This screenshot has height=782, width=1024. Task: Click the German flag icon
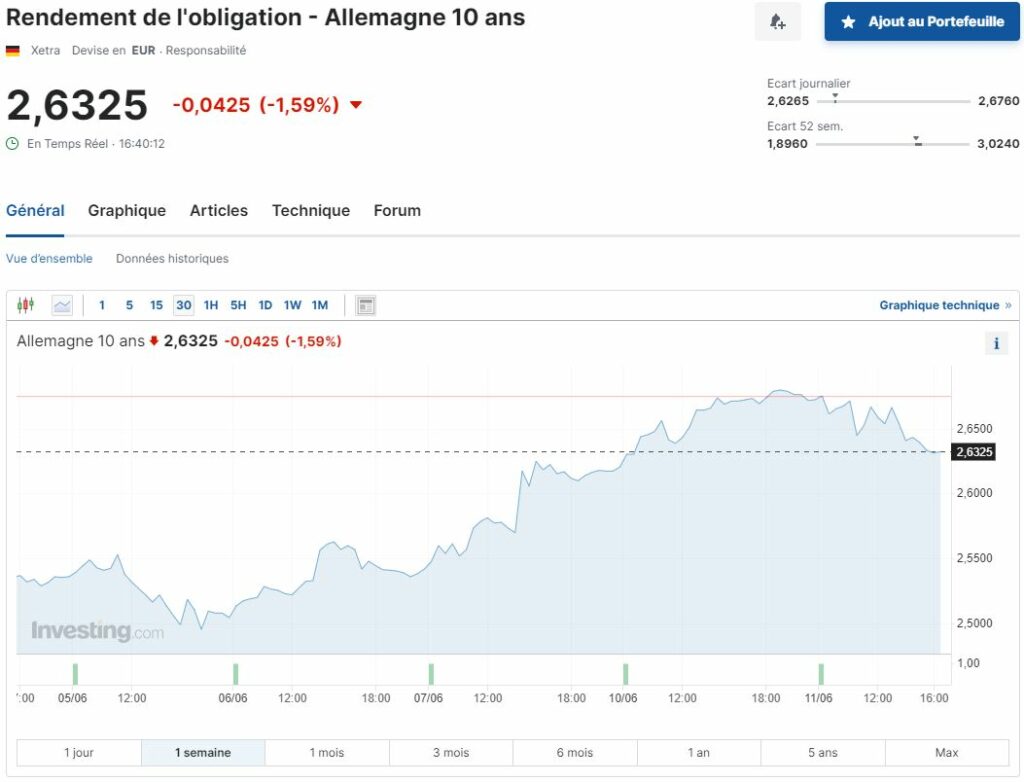[13, 50]
